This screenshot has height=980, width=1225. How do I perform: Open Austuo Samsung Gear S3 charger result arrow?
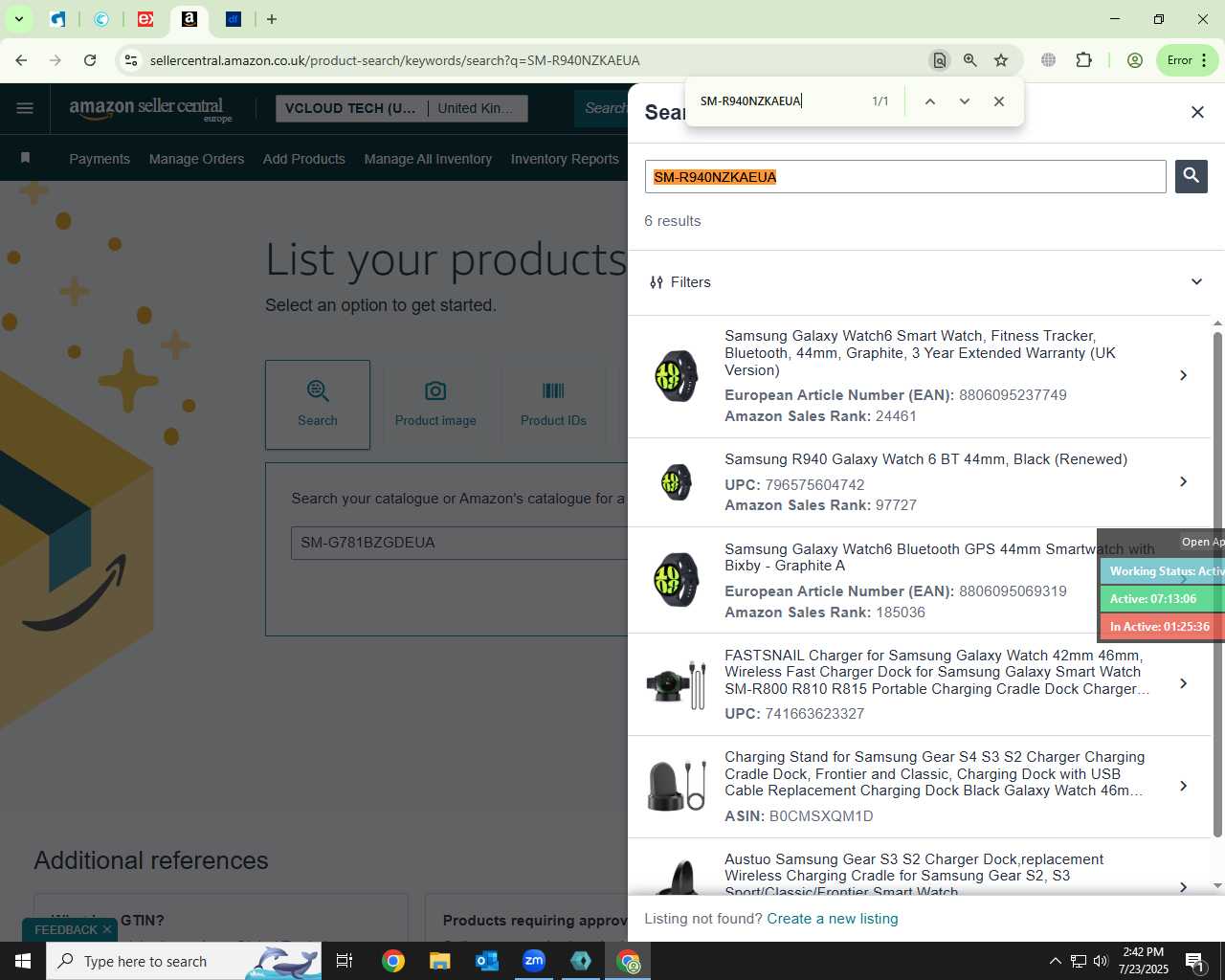(1183, 886)
